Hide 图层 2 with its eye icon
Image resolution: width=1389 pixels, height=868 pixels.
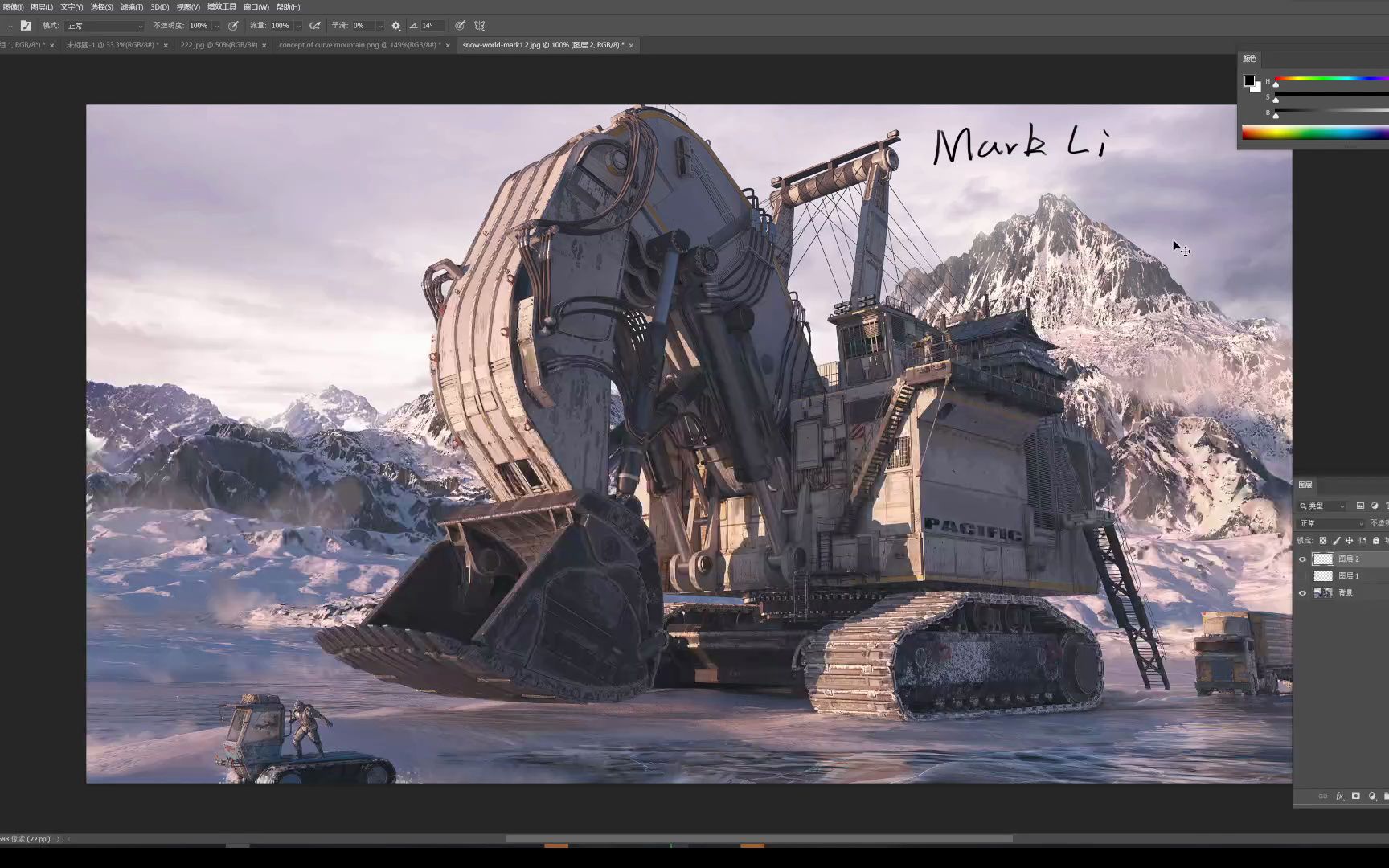pyautogui.click(x=1303, y=559)
